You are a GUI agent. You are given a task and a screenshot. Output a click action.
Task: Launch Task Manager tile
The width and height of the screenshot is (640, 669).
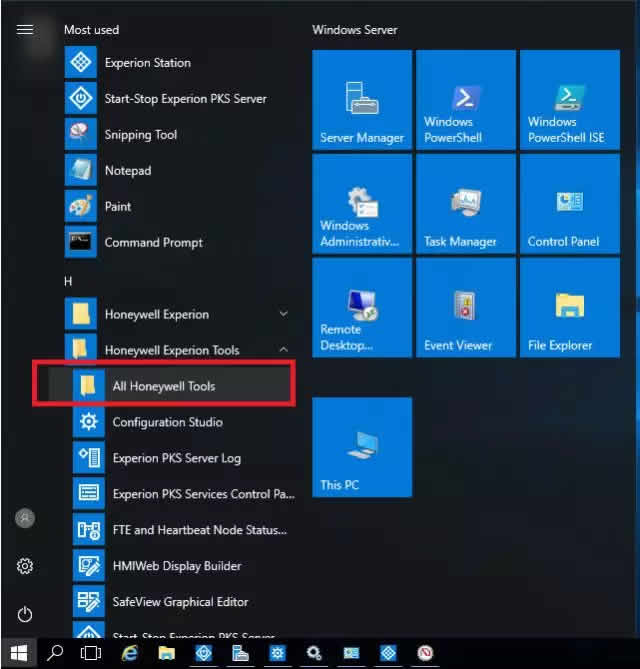pos(465,204)
